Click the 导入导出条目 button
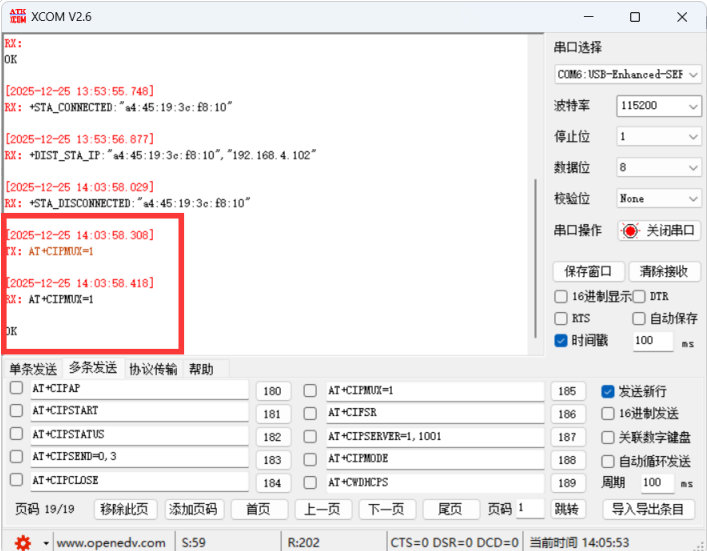The width and height of the screenshot is (707, 551). [648, 510]
